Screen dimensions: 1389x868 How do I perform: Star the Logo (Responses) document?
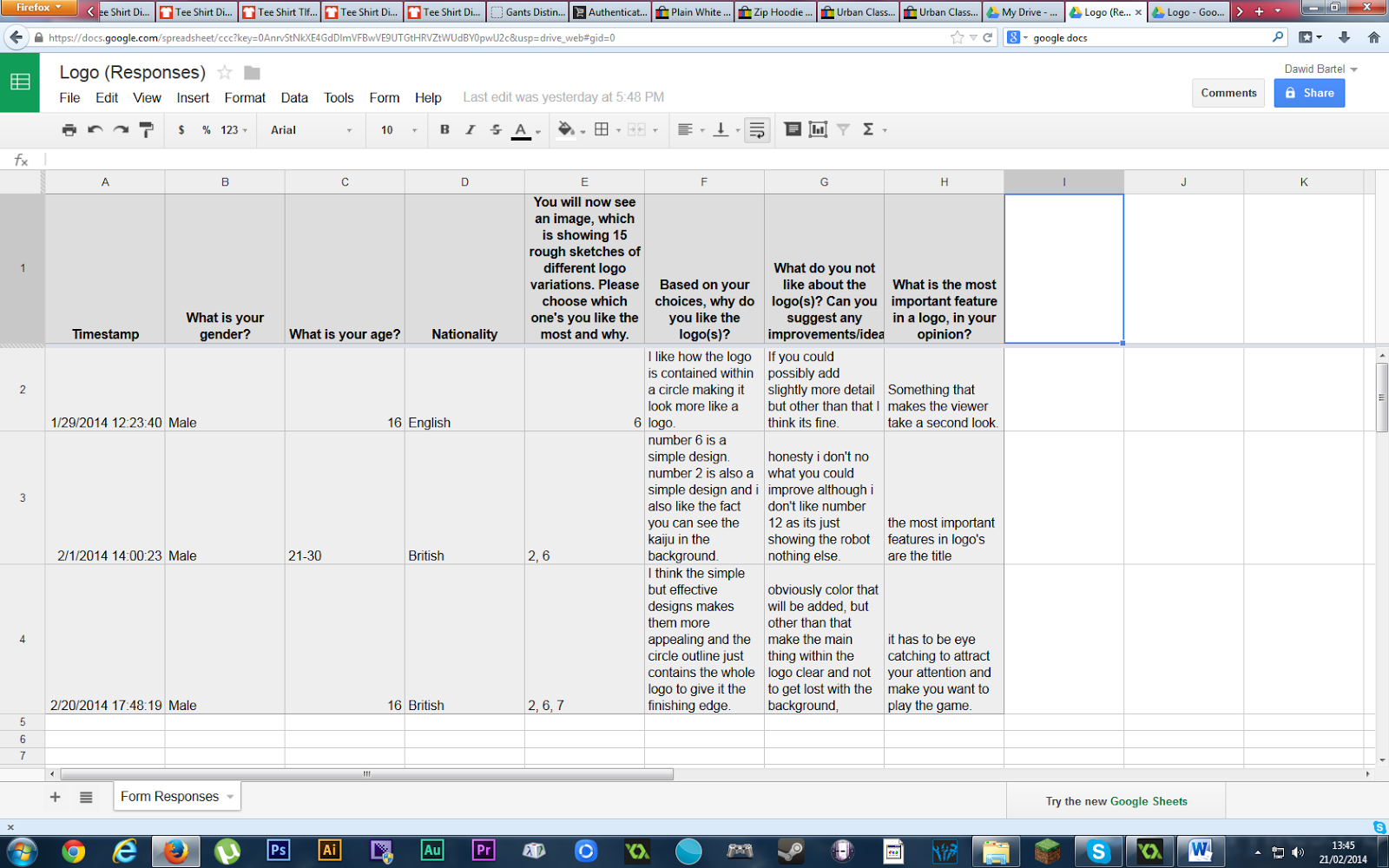[225, 72]
